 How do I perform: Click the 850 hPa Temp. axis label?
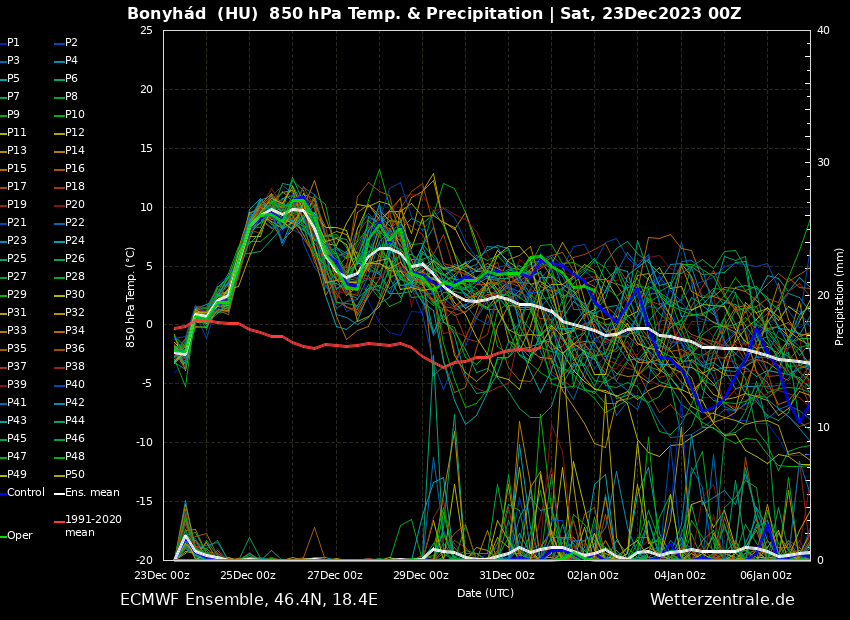(x=131, y=297)
